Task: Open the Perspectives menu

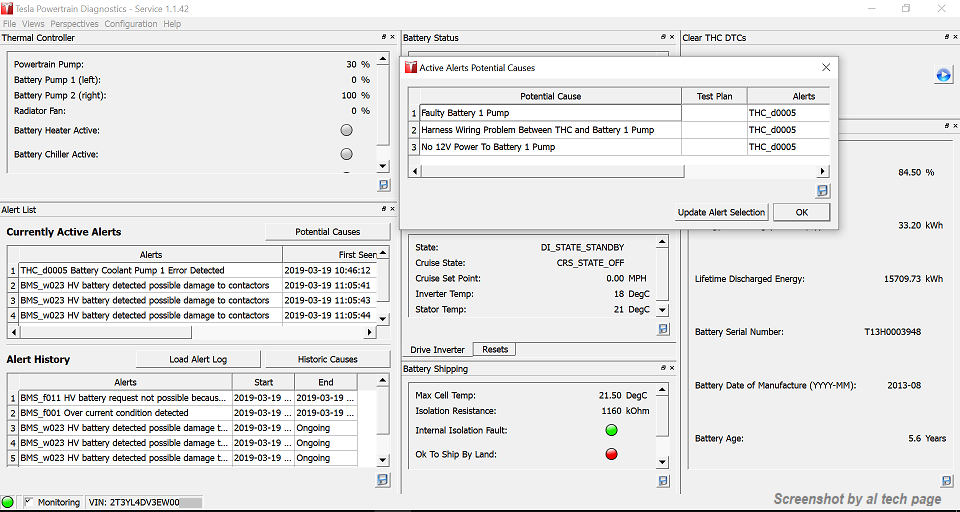Action: pyautogui.click(x=74, y=23)
